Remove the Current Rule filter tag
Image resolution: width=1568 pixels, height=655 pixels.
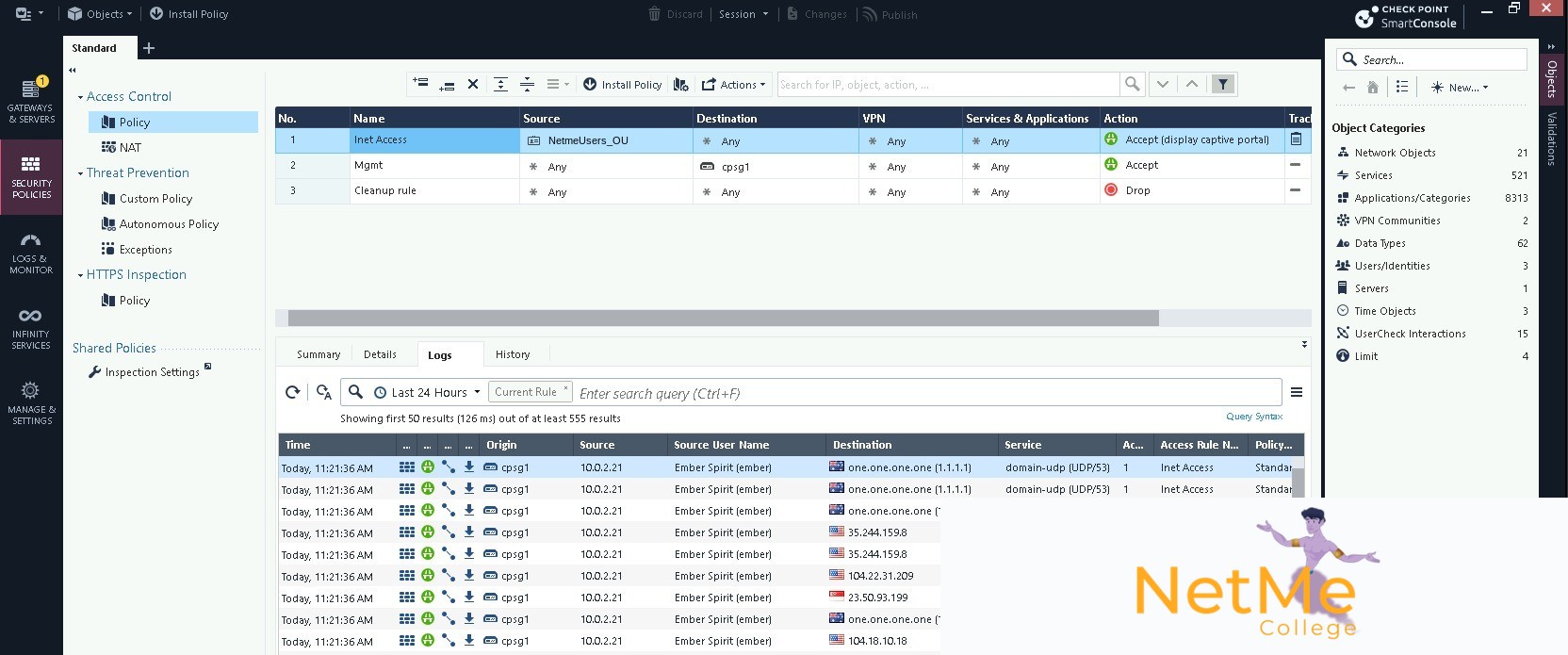(x=565, y=388)
